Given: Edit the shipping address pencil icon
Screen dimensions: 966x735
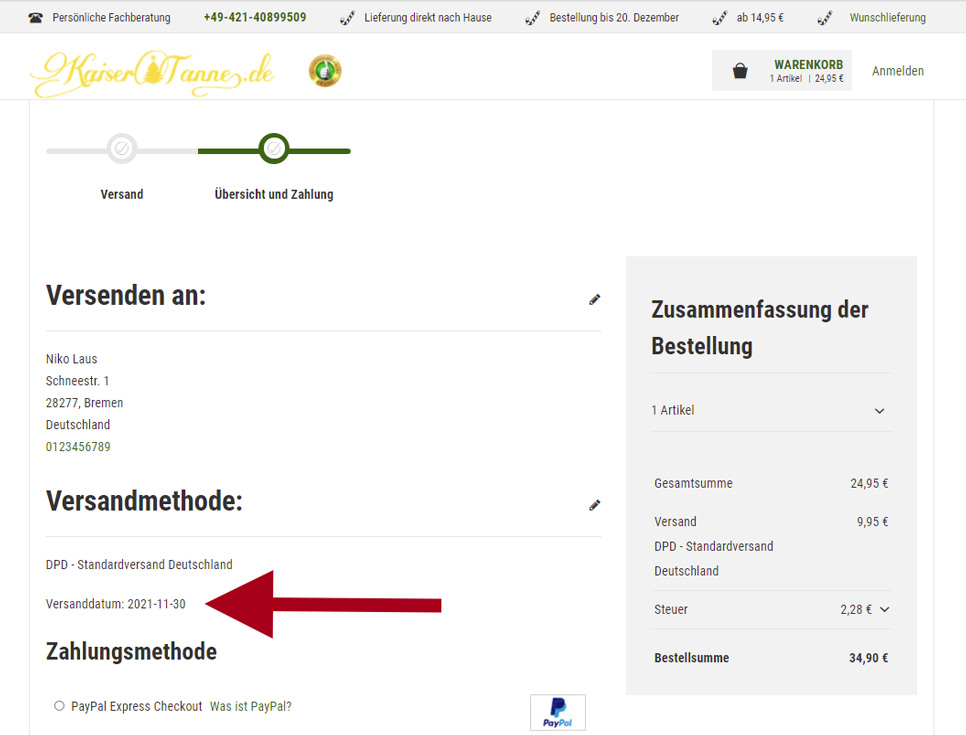Looking at the screenshot, I should coord(595,299).
